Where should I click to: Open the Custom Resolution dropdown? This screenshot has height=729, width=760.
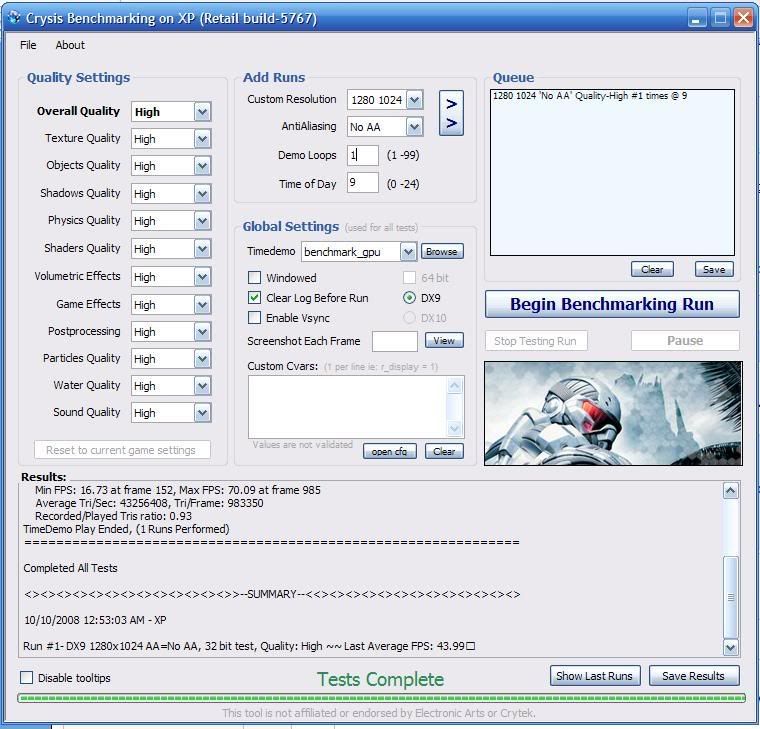click(x=414, y=100)
